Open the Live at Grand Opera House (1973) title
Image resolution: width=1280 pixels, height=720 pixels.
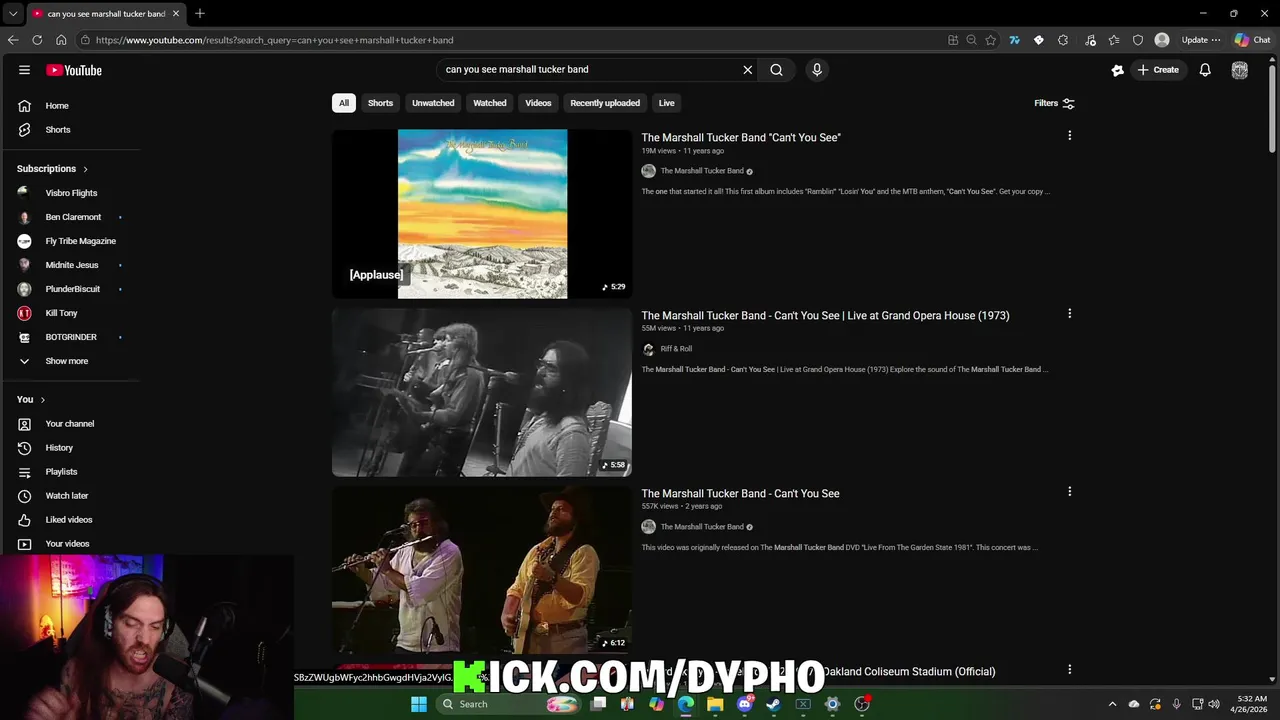825,316
